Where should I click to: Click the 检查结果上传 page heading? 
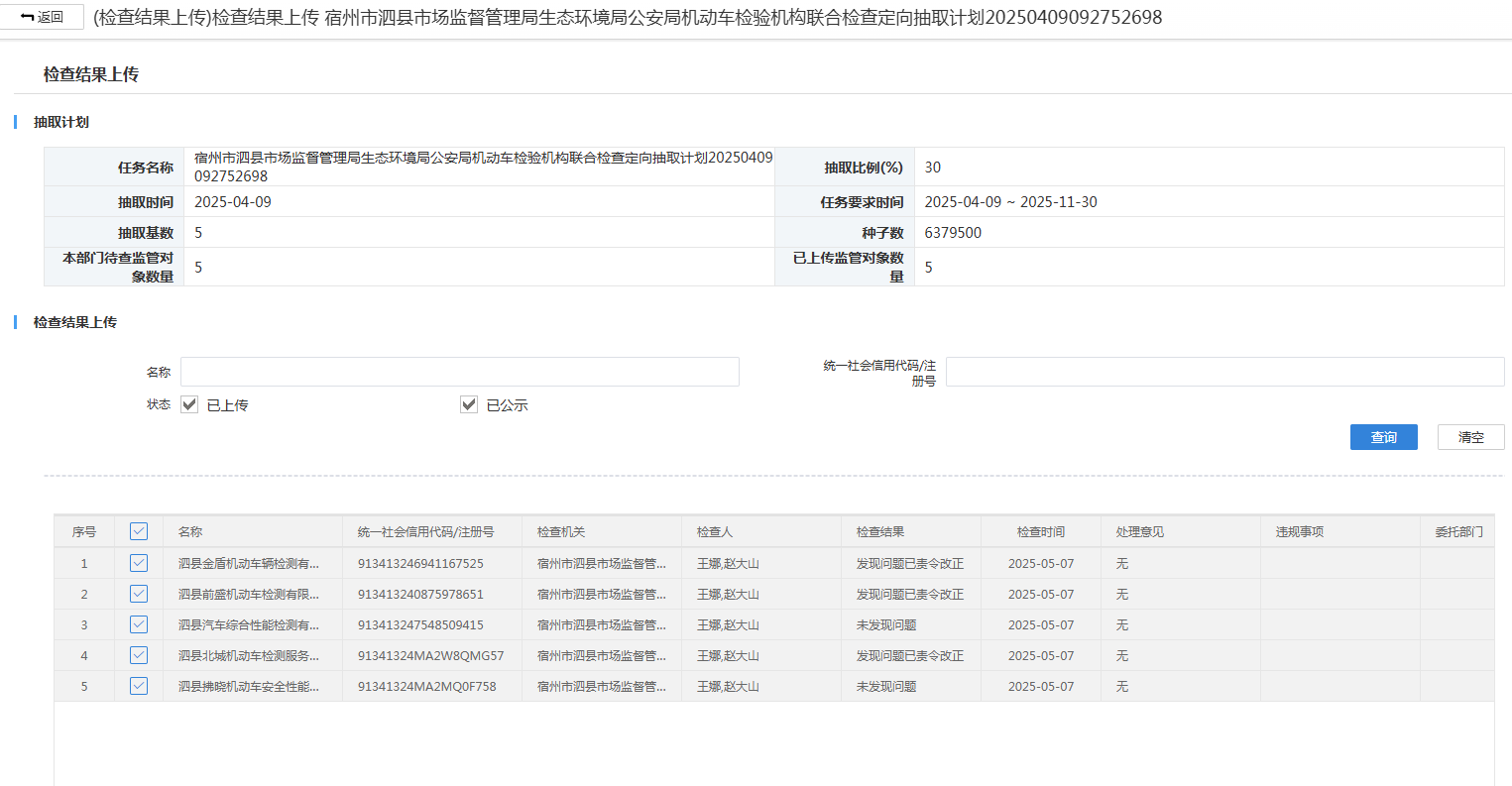(x=91, y=74)
